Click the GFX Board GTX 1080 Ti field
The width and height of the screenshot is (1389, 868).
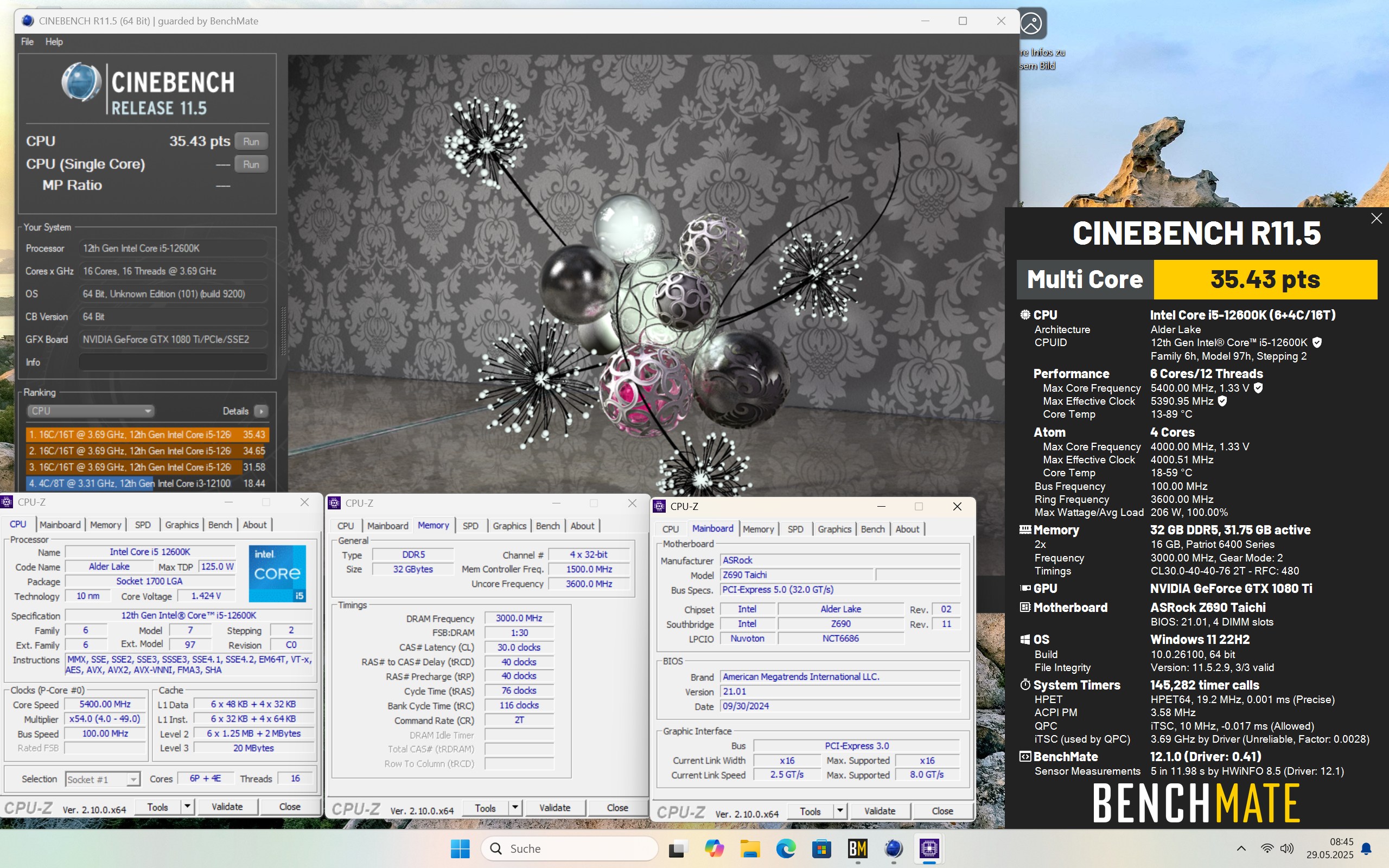[173, 339]
